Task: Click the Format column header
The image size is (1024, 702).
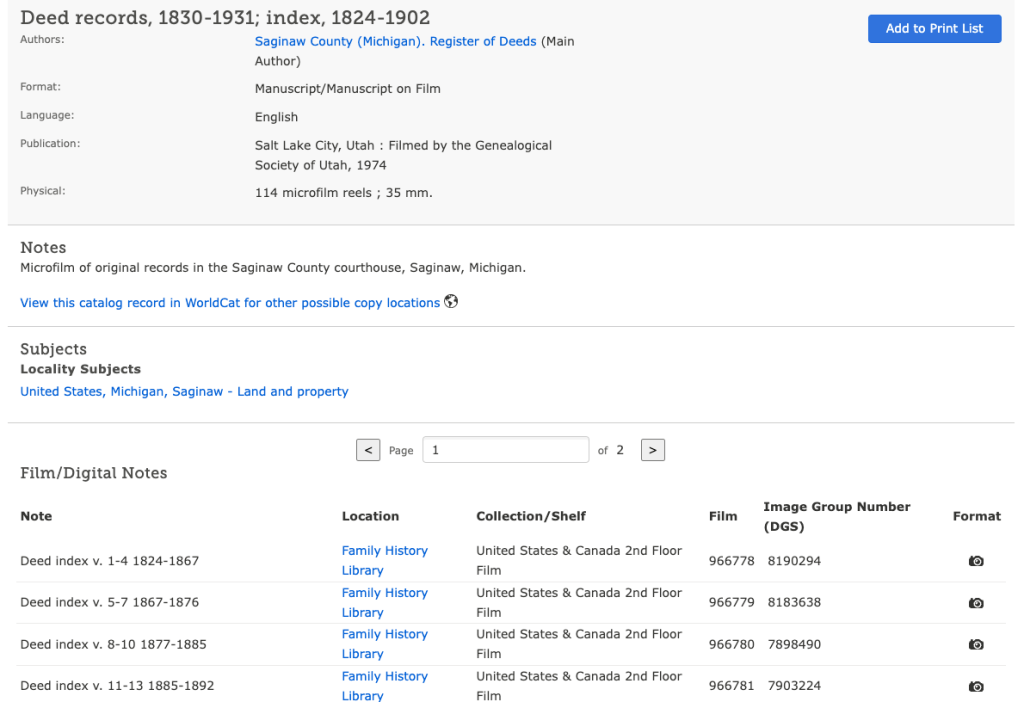Action: point(976,516)
